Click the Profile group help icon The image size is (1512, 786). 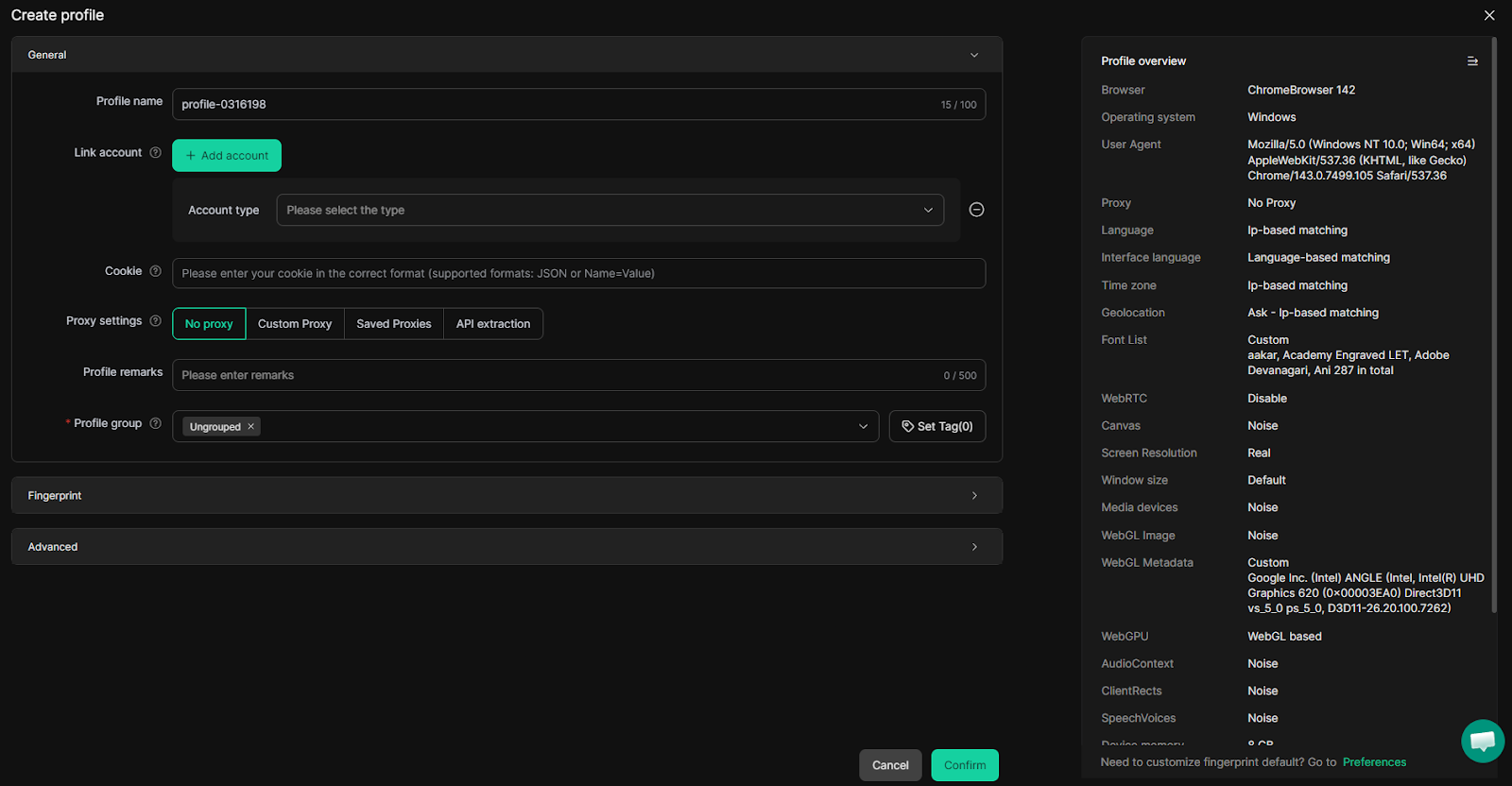click(156, 423)
